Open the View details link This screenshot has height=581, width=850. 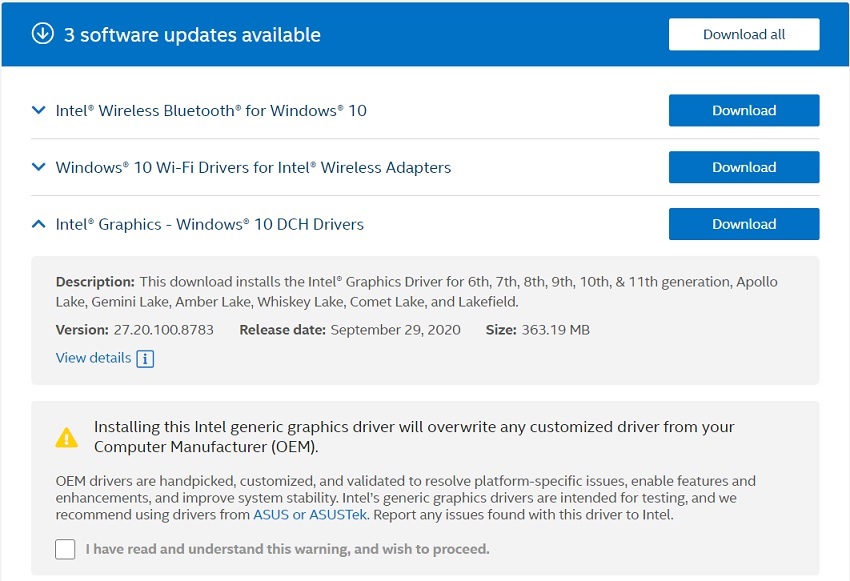(93, 358)
